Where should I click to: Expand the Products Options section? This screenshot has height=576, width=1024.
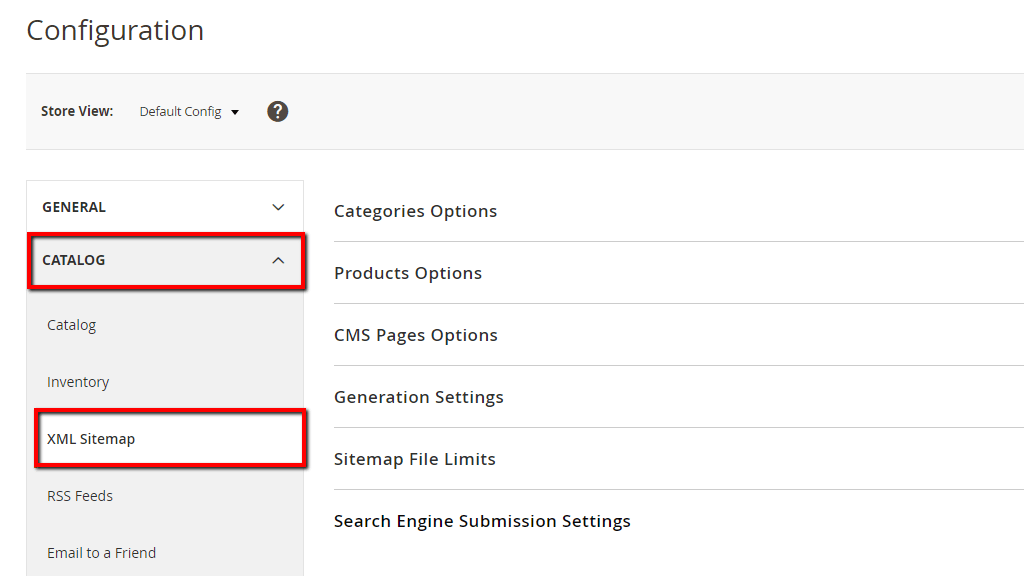(407, 272)
